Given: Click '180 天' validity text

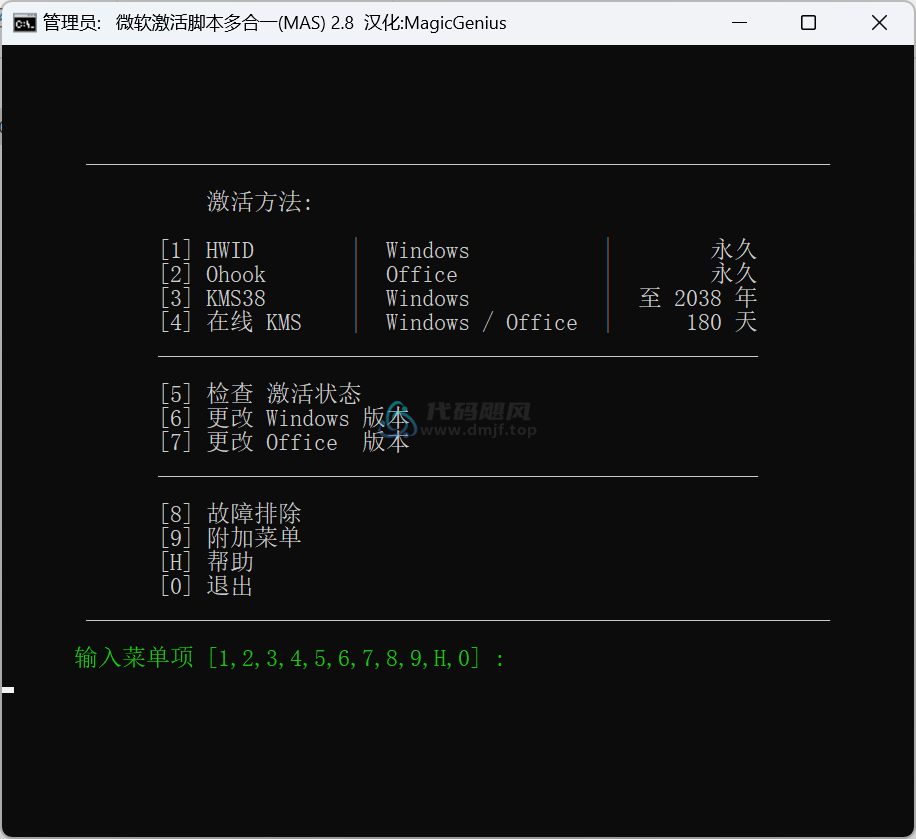Looking at the screenshot, I should point(722,322).
